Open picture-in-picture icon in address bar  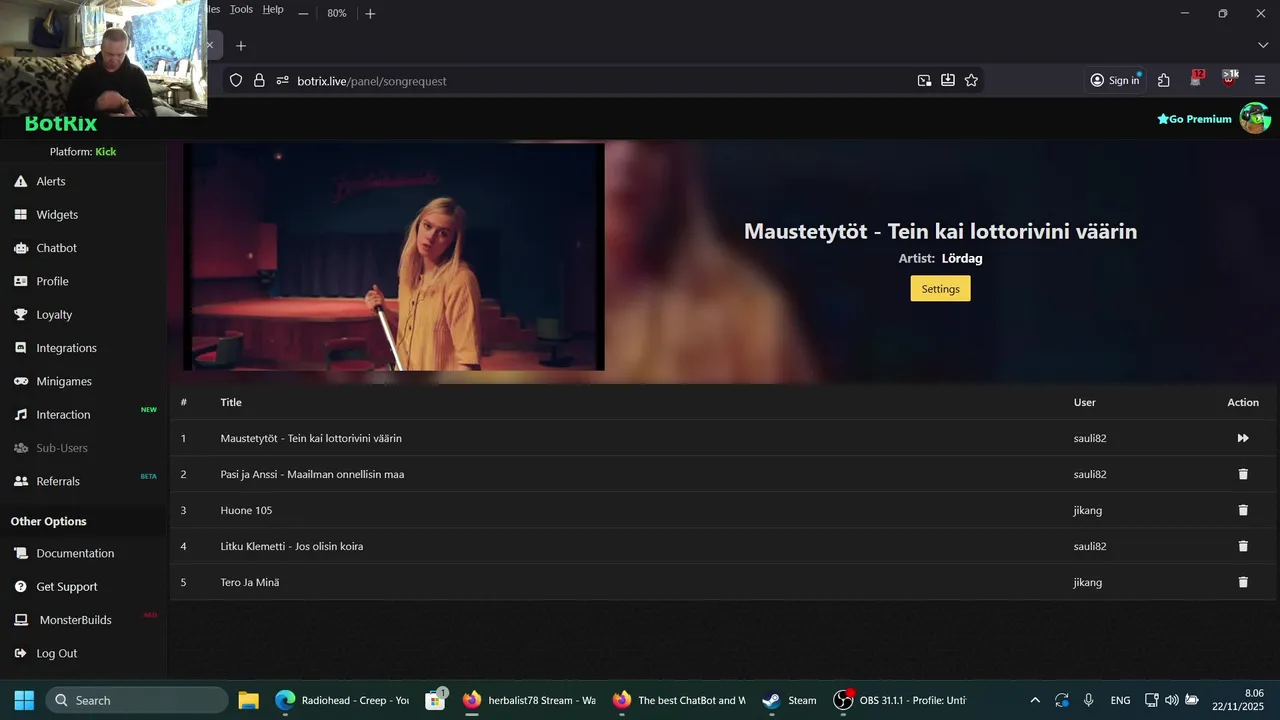tap(925, 80)
